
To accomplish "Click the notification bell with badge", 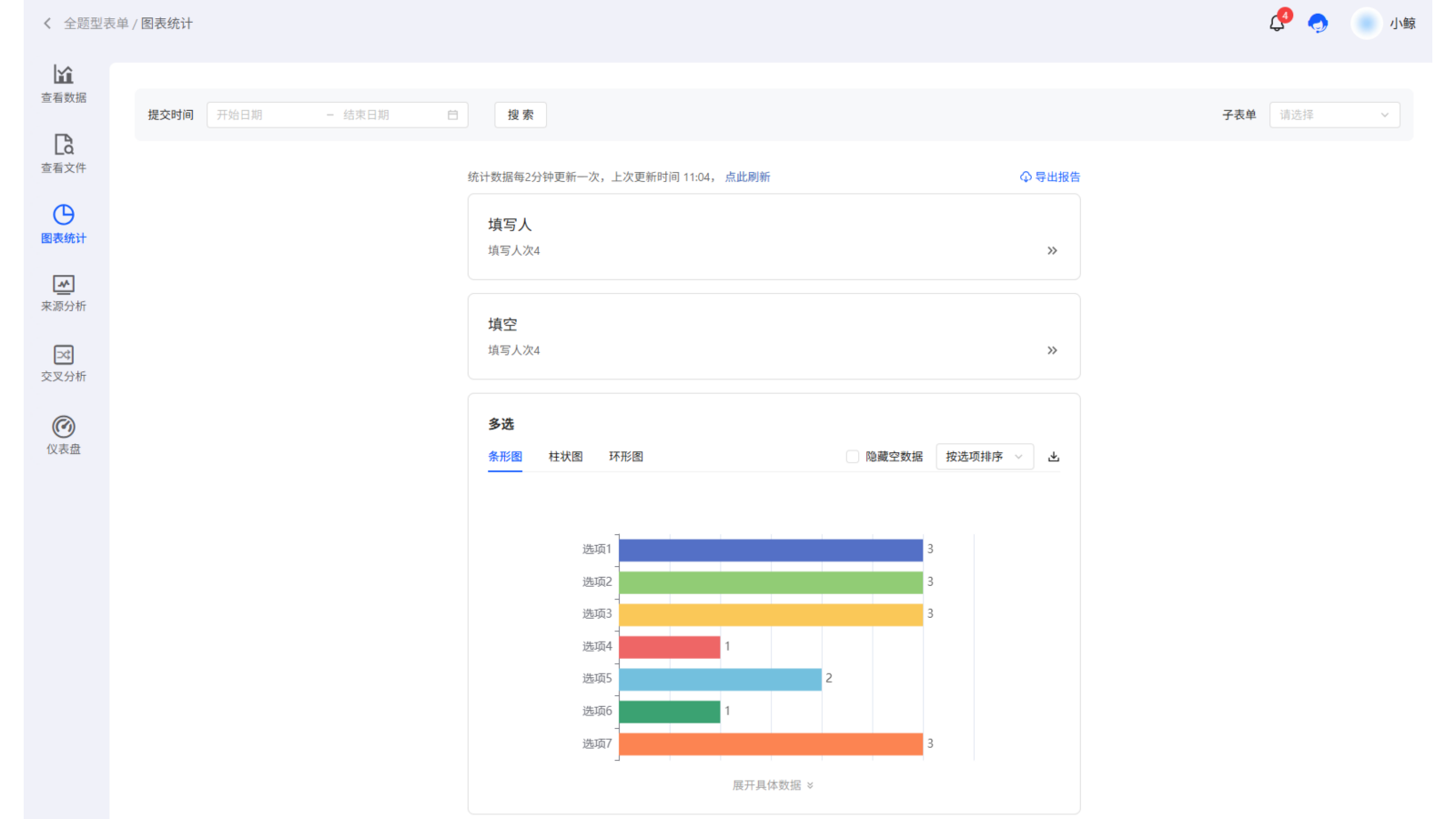I will coord(1276,23).
